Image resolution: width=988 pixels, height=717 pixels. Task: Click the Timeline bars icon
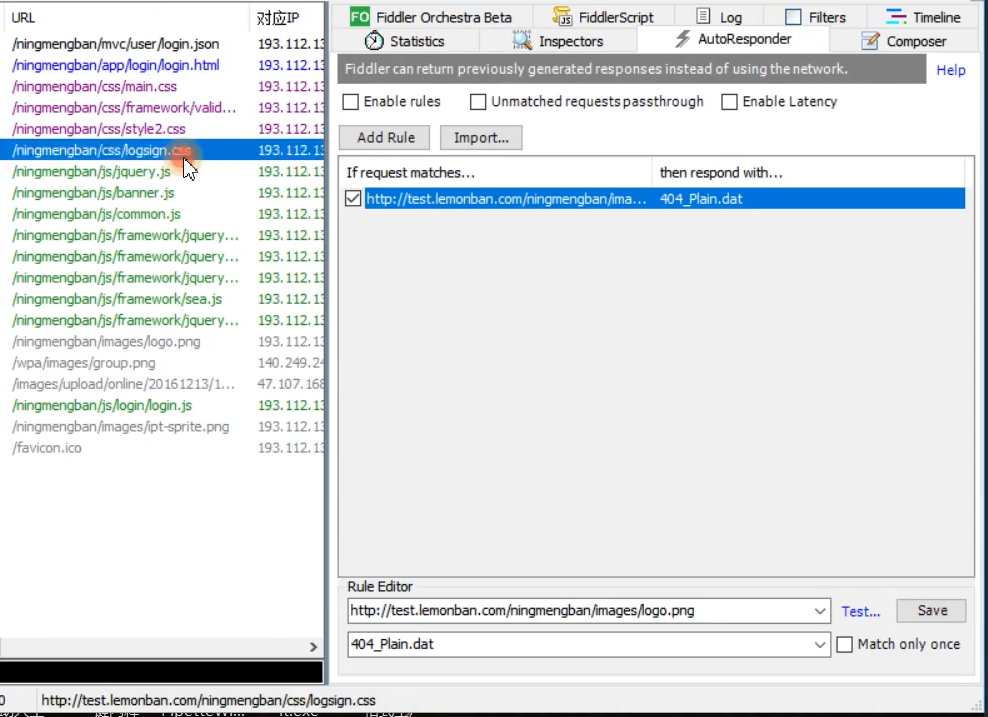click(x=895, y=17)
